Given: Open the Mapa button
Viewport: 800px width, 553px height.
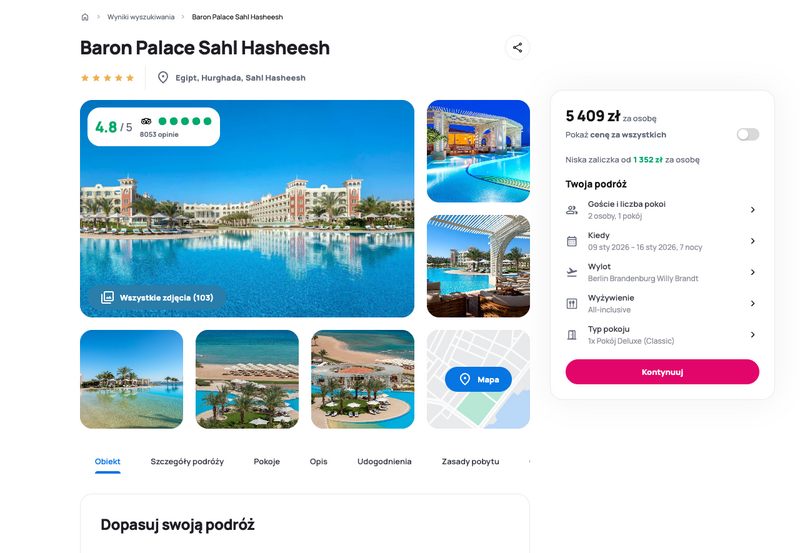Looking at the screenshot, I should click(478, 379).
